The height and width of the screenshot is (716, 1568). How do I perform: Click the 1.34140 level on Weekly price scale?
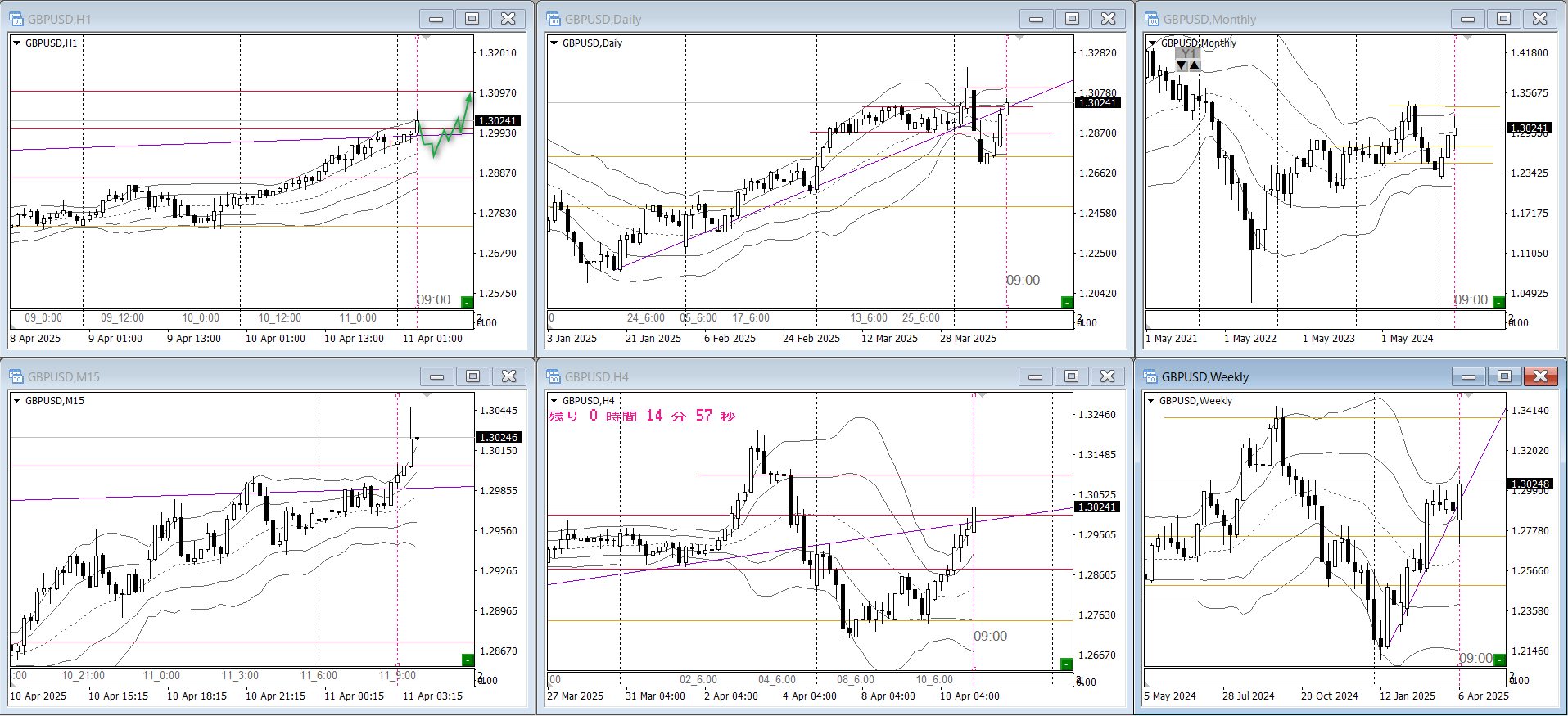(x=1530, y=411)
